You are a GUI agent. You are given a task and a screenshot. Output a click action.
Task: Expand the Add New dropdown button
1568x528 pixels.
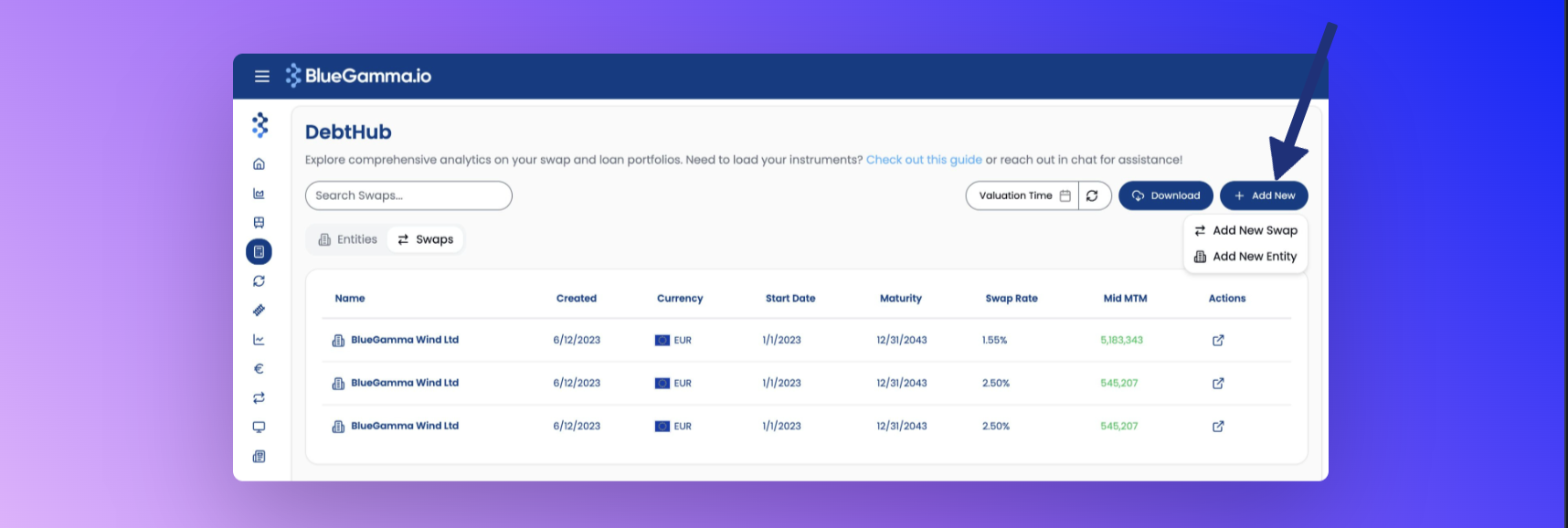pos(1264,195)
